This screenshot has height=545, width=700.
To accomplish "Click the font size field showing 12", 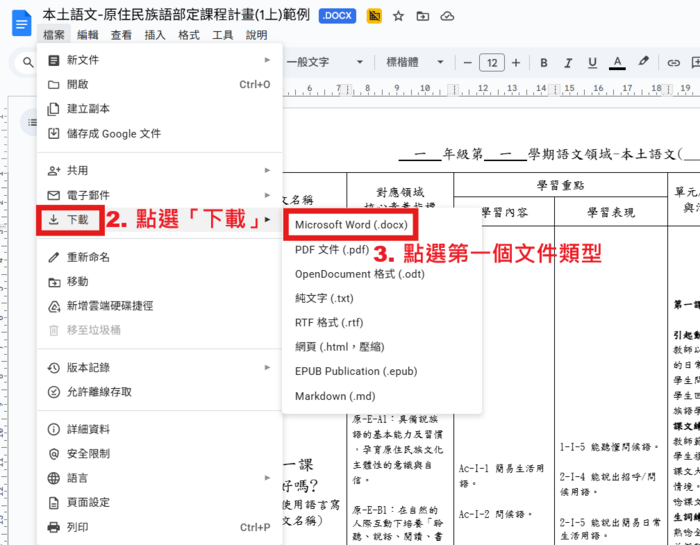I will click(492, 63).
